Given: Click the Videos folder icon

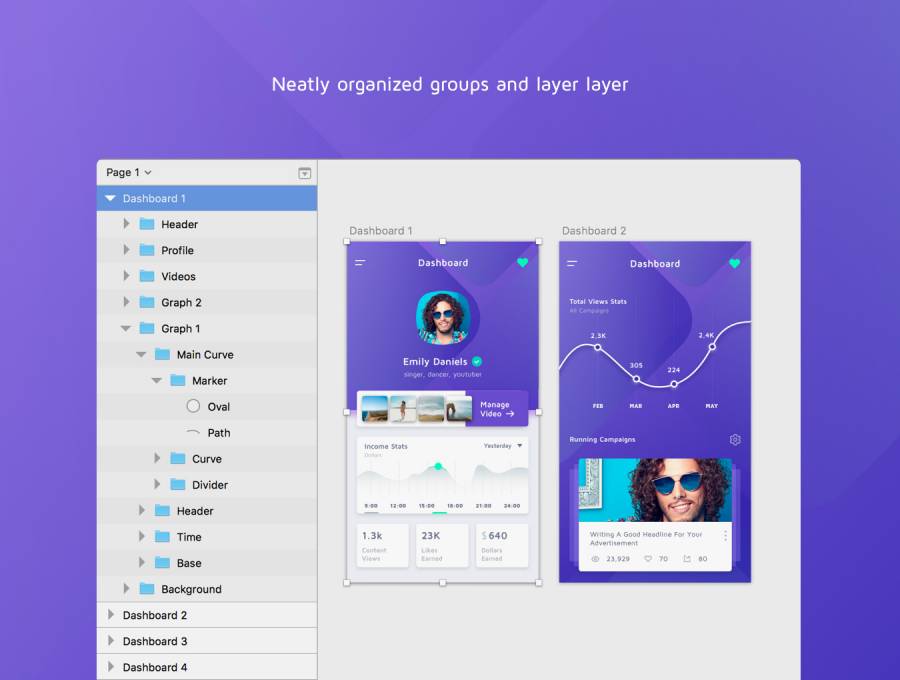Looking at the screenshot, I should click(x=147, y=276).
